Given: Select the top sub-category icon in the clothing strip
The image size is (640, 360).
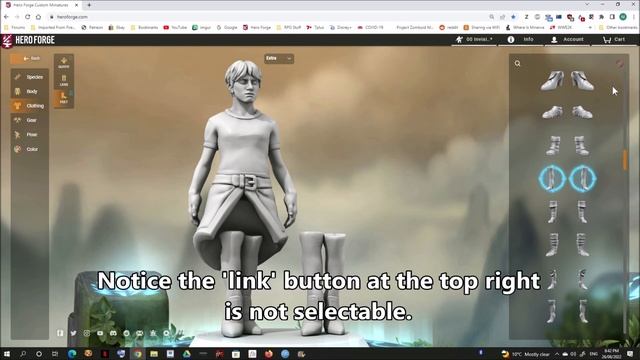Looking at the screenshot, I should click(64, 62).
